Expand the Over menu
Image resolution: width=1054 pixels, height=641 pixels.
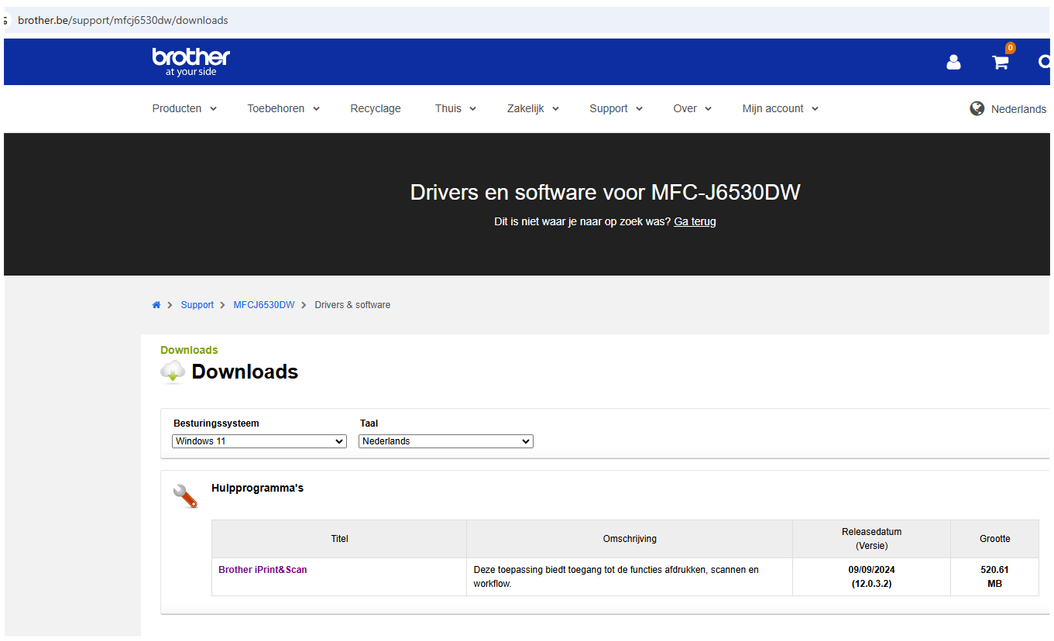tap(692, 108)
